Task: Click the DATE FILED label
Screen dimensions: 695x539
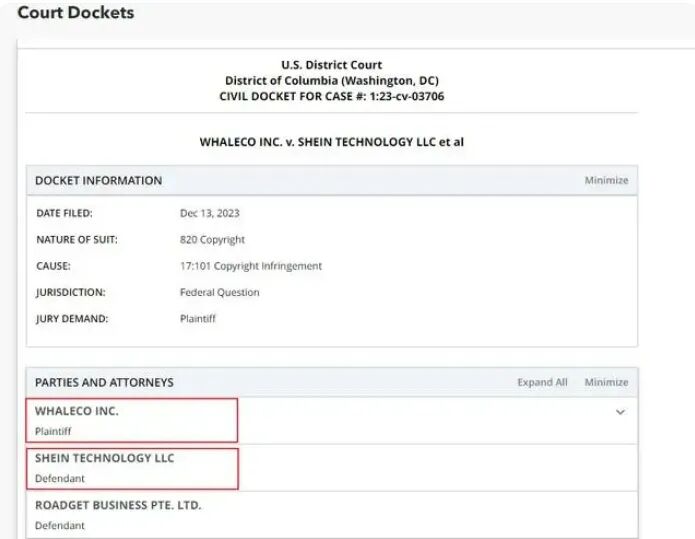Action: point(64,213)
